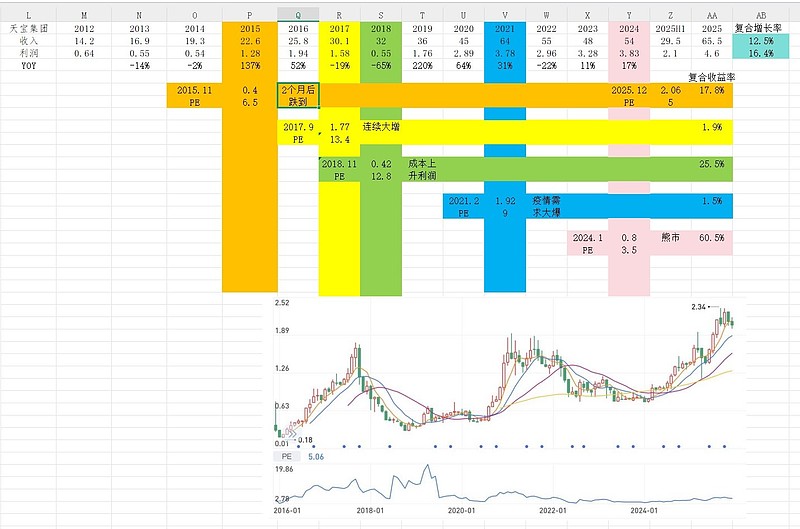The width and height of the screenshot is (800, 529).
Task: Select column AB header
Action: [760, 15]
